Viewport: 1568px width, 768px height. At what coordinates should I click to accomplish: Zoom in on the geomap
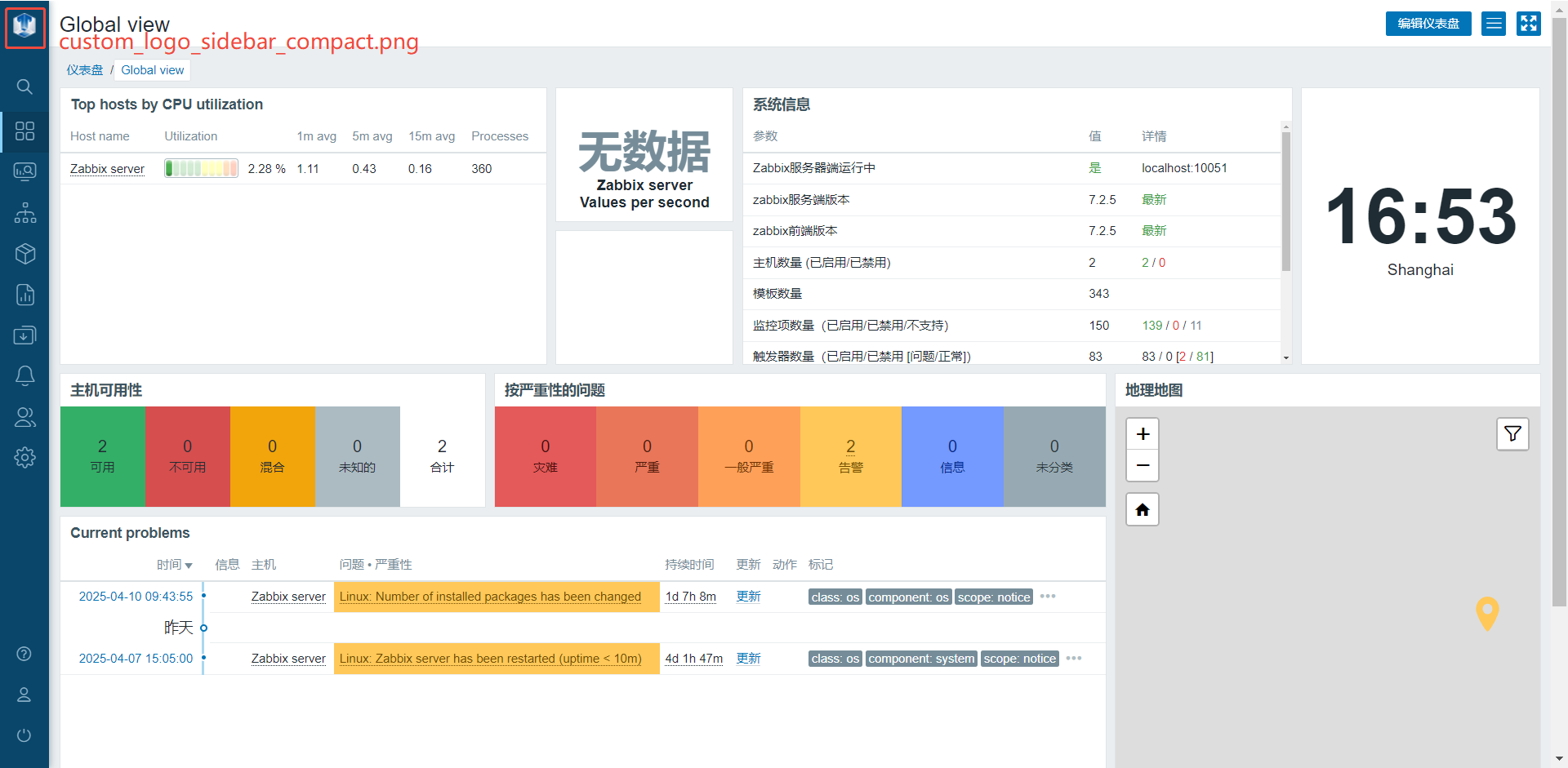(x=1143, y=434)
